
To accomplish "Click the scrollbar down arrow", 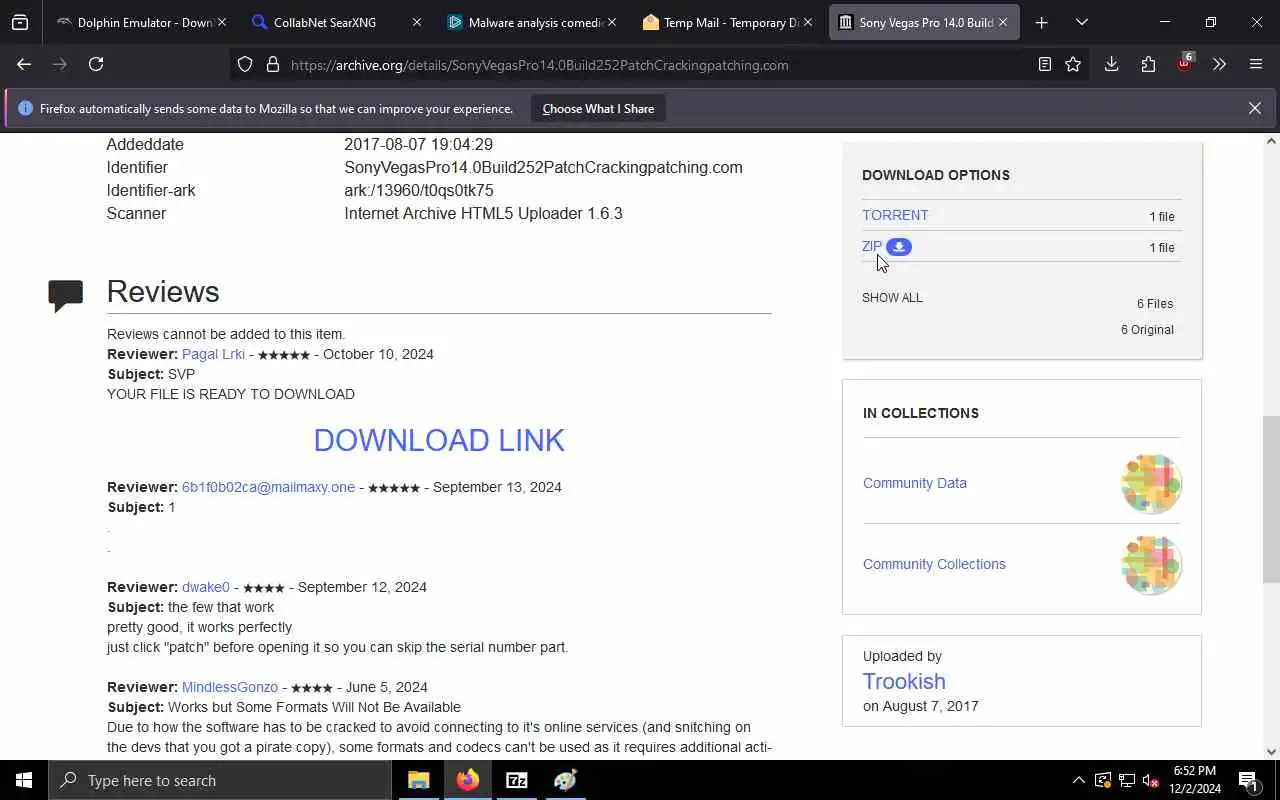I will (x=1271, y=752).
